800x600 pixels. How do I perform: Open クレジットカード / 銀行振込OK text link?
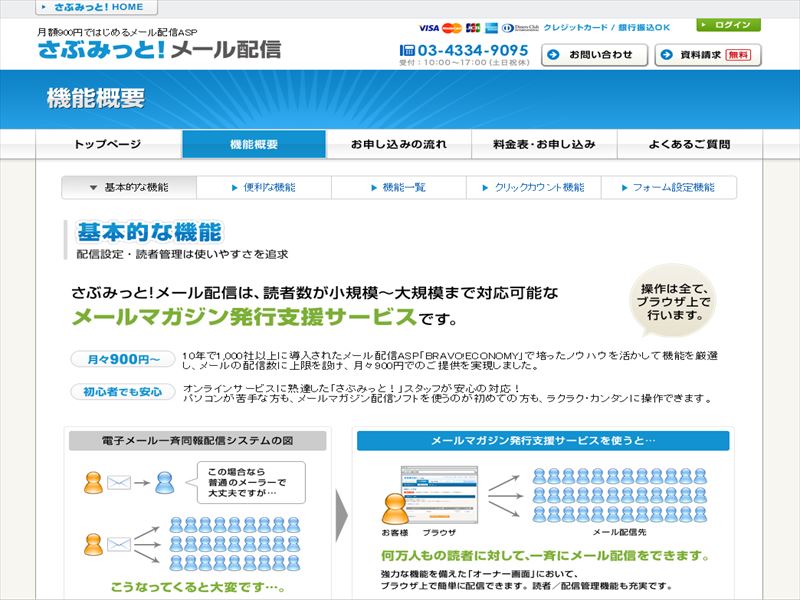coord(607,28)
